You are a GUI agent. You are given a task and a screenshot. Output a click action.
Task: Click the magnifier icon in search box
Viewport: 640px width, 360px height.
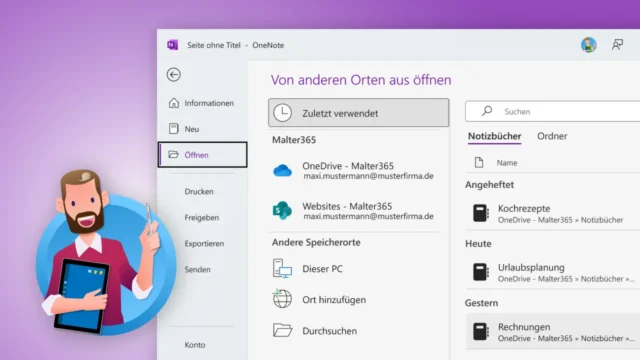click(487, 111)
